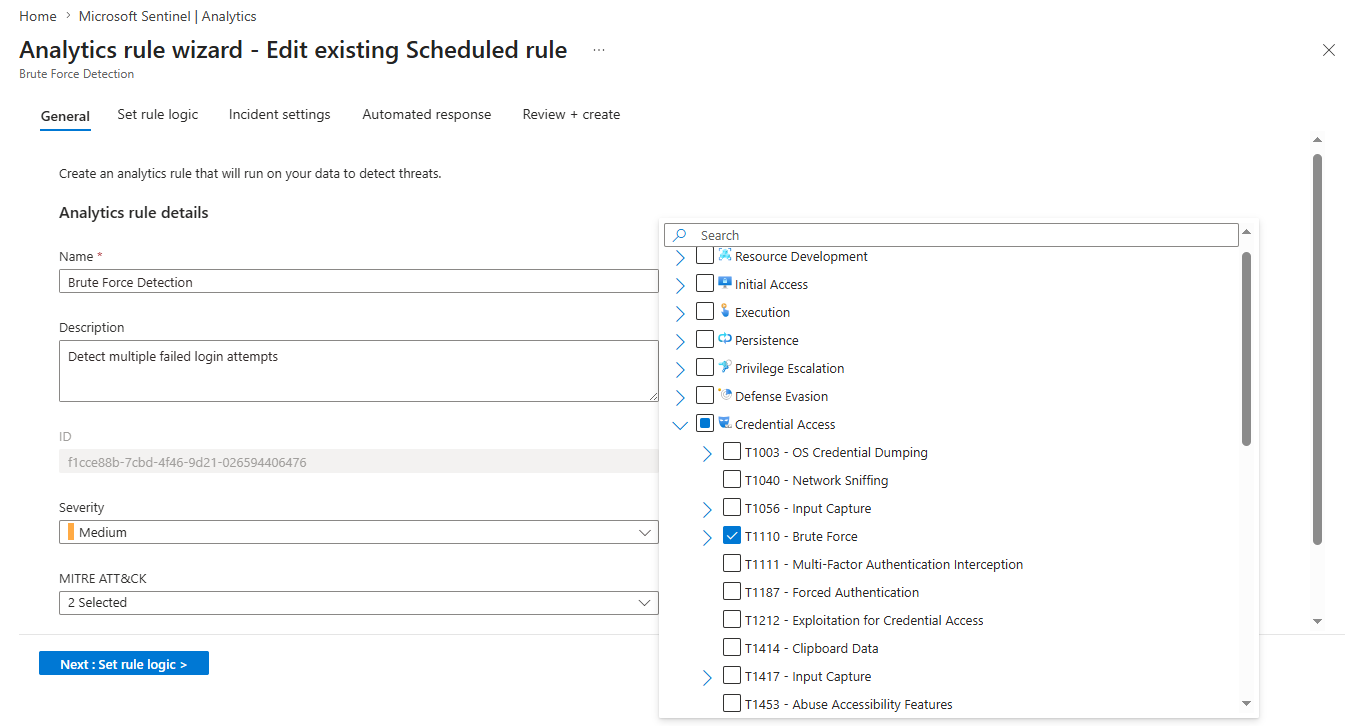The width and height of the screenshot is (1363, 726).
Task: Check the Persistence checkbox
Action: 705,340
